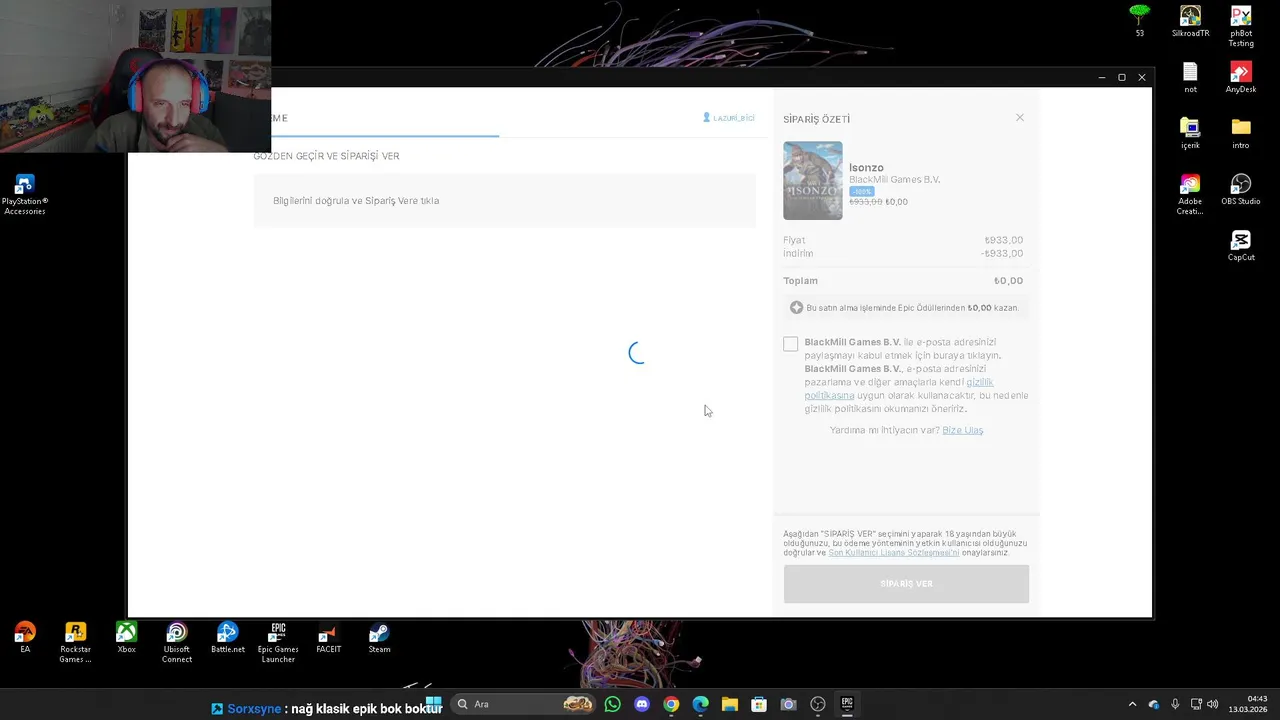Open the 'not' text file icon
1280x720 pixels.
[x=1190, y=78]
